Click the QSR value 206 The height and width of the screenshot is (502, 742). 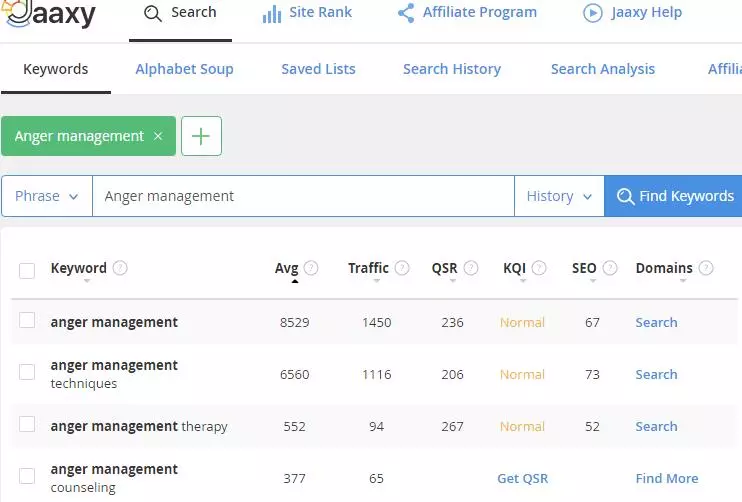coord(452,375)
